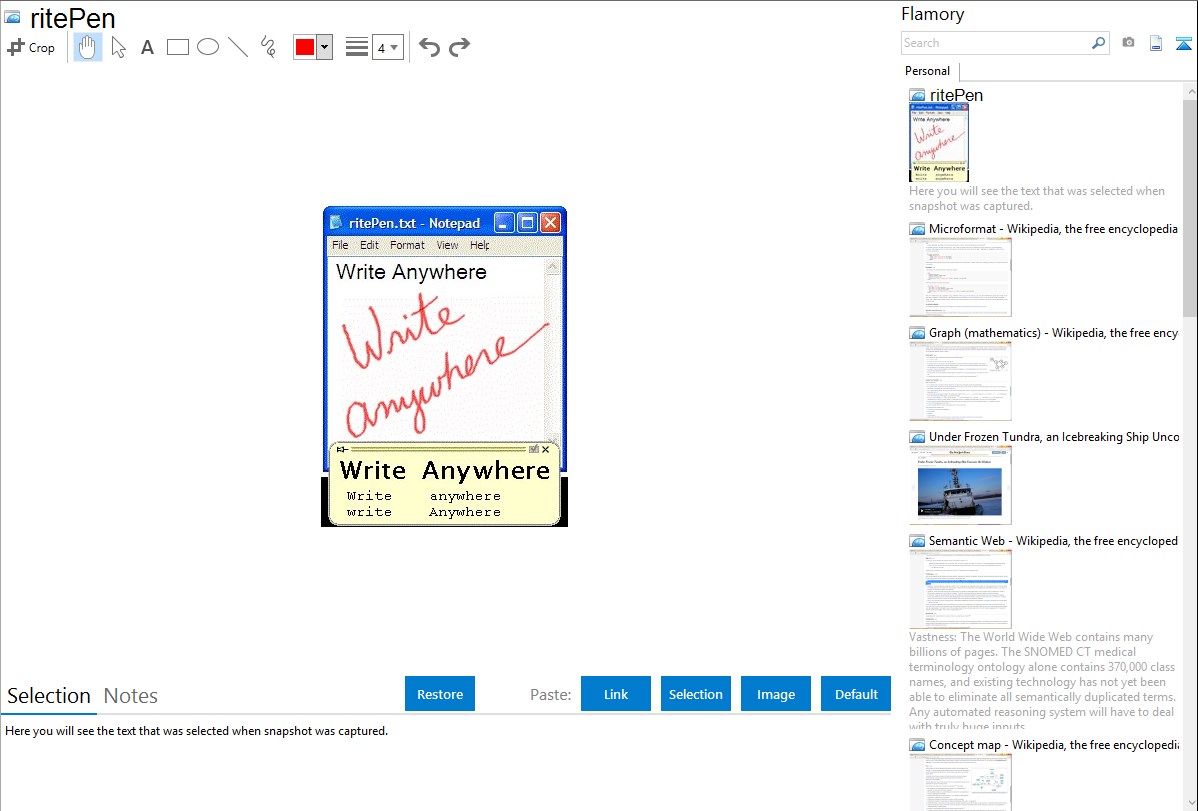
Task: Click the ritePen app icon beside page title
Action: tap(12, 18)
